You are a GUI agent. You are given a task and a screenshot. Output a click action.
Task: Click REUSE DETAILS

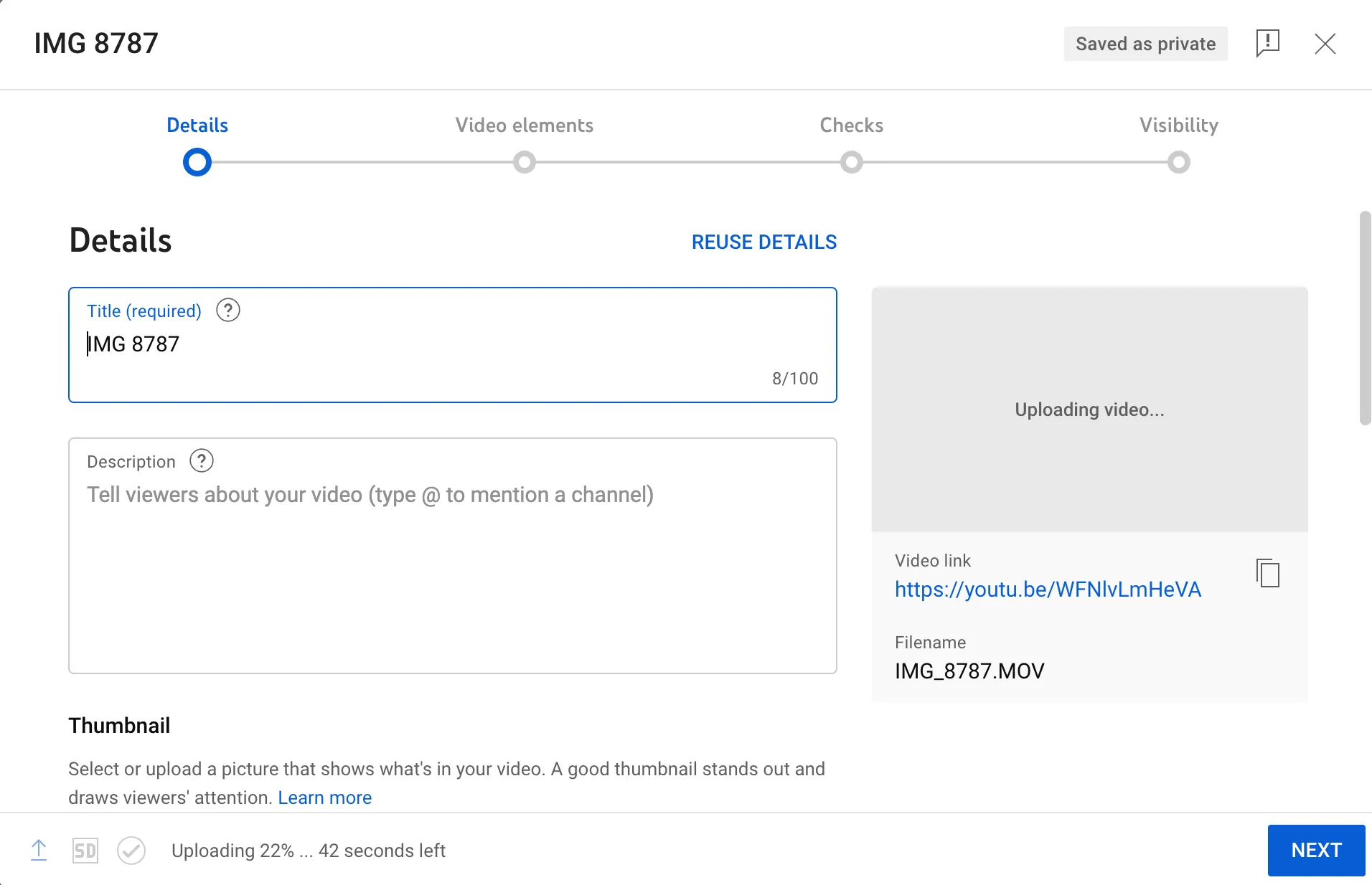(x=763, y=242)
